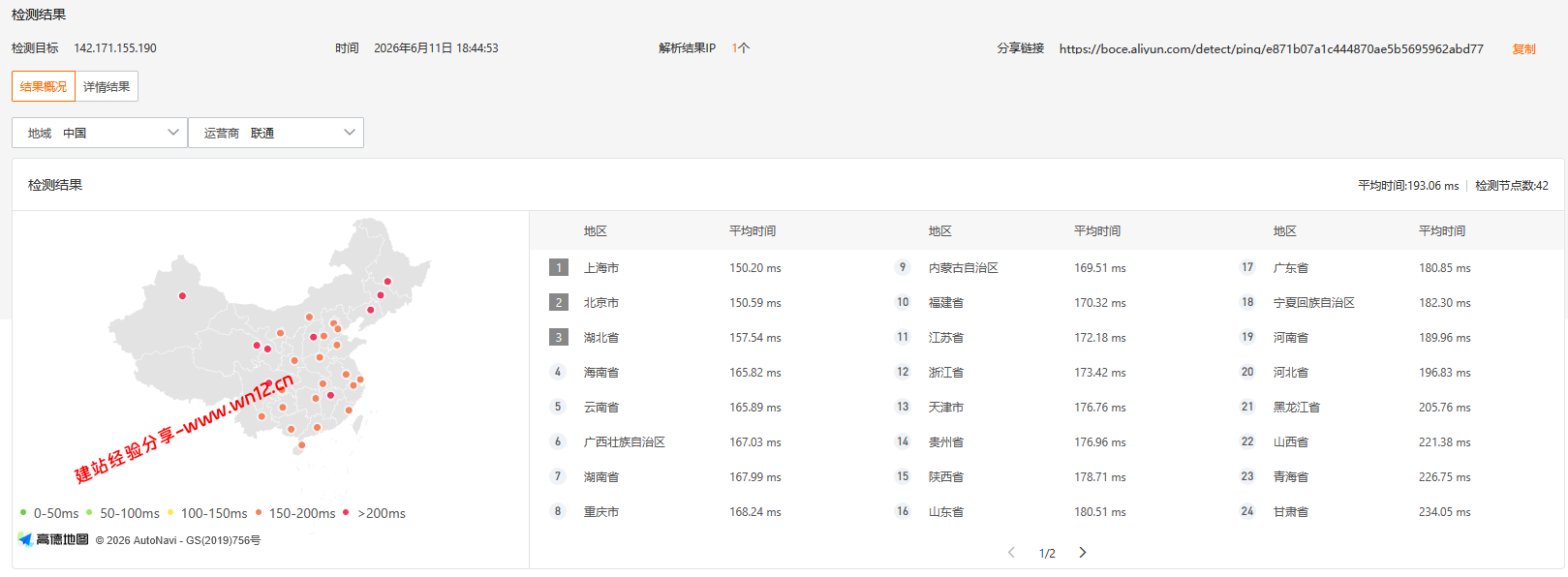Go to next results page arrow
This screenshot has height=577, width=1568.
(1083, 552)
